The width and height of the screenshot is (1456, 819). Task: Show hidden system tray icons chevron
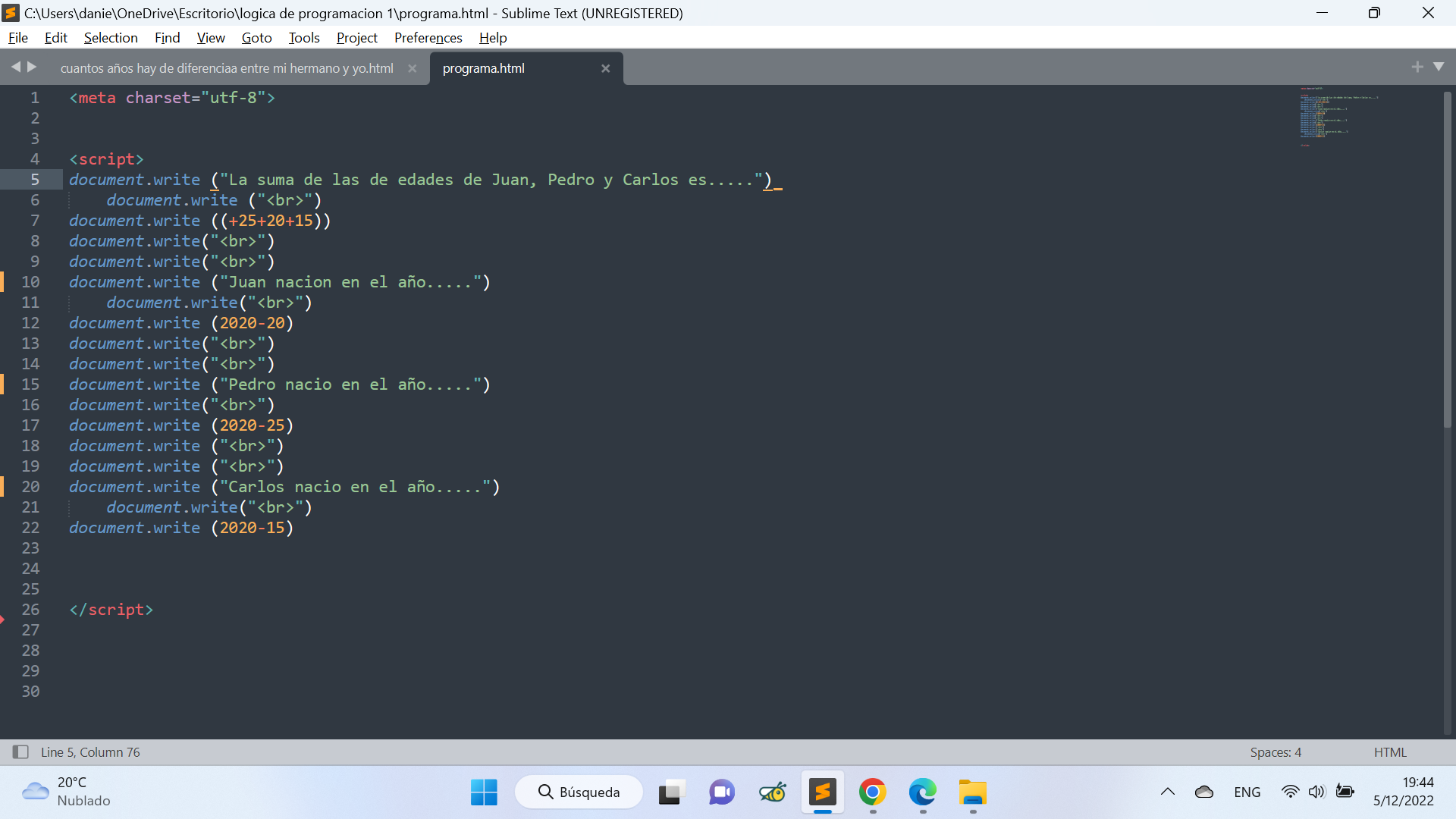point(1167,792)
